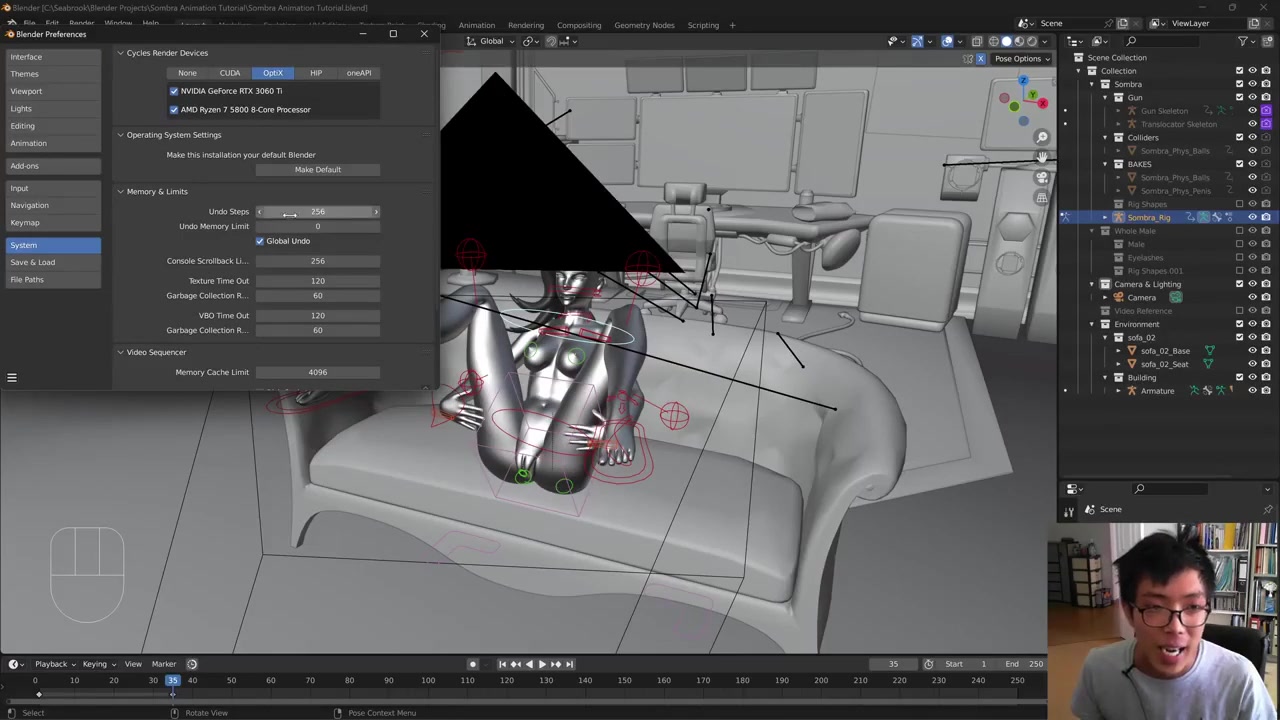
Task: Open the Keymap preferences section
Action: (25, 223)
